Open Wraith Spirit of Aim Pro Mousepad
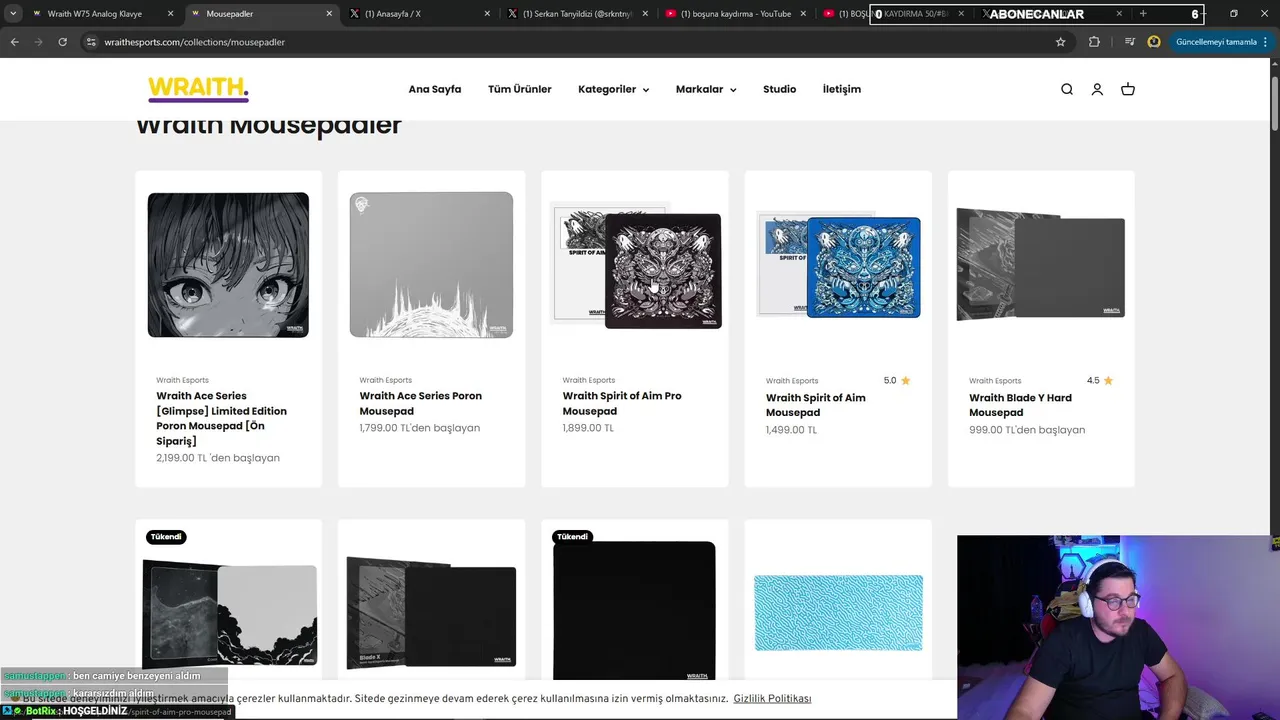 pyautogui.click(x=622, y=403)
